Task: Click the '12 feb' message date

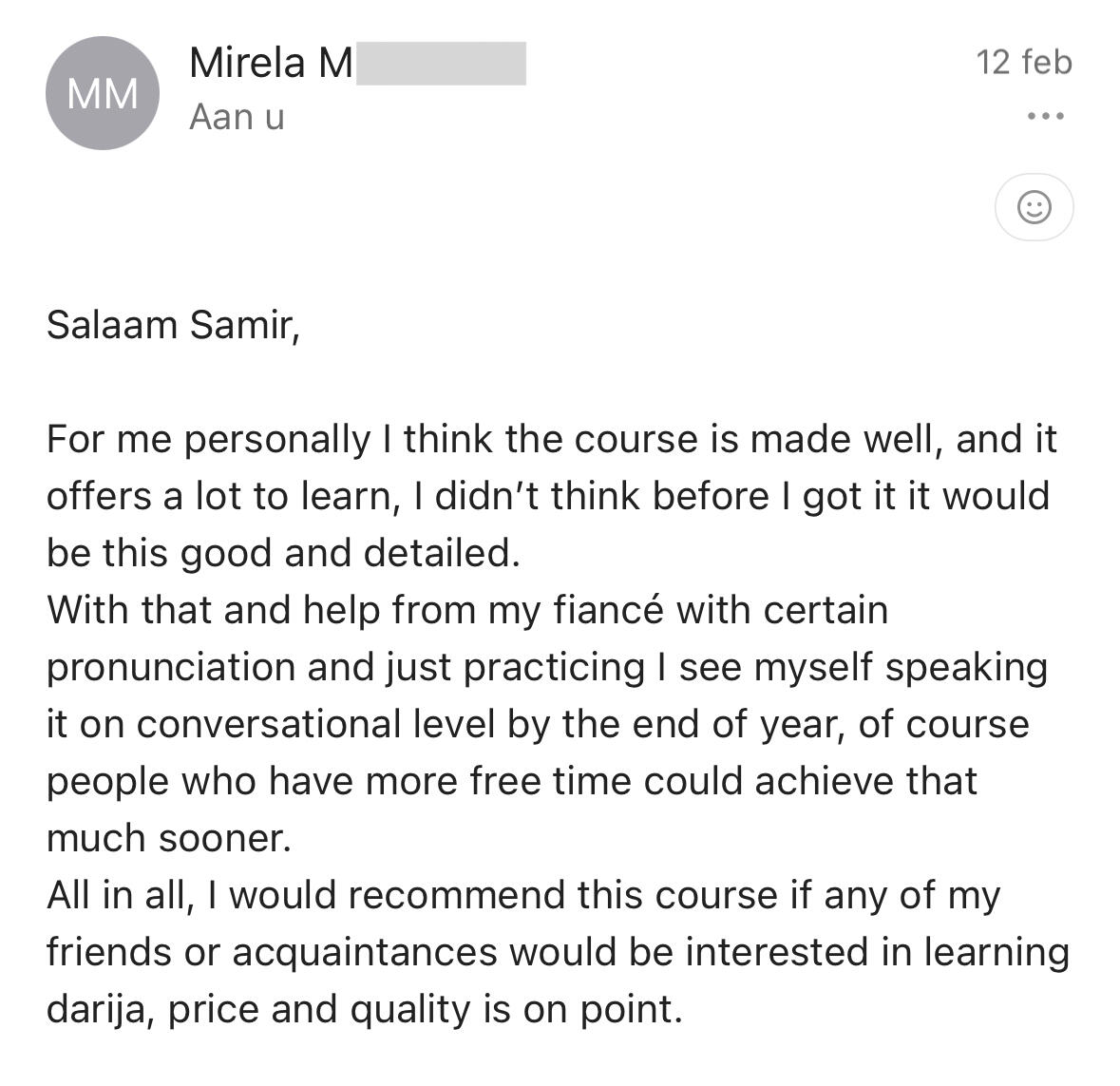Action: [1023, 63]
